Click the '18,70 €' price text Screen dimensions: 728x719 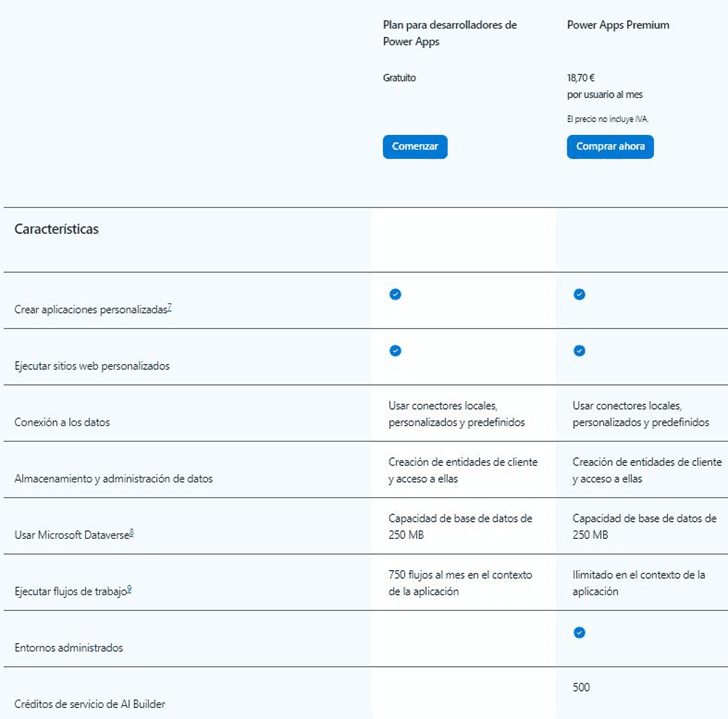pos(580,78)
